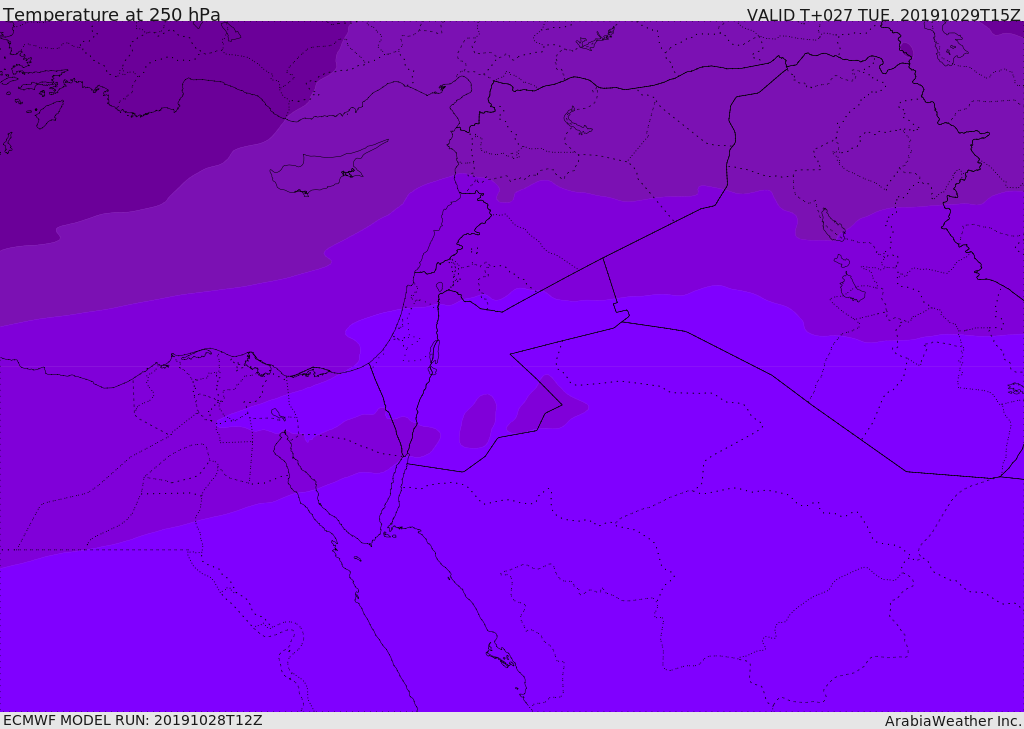
Task: Click the 'VALID T+027 TUE. 20191029T15Z' timestamp
Action: (x=884, y=14)
